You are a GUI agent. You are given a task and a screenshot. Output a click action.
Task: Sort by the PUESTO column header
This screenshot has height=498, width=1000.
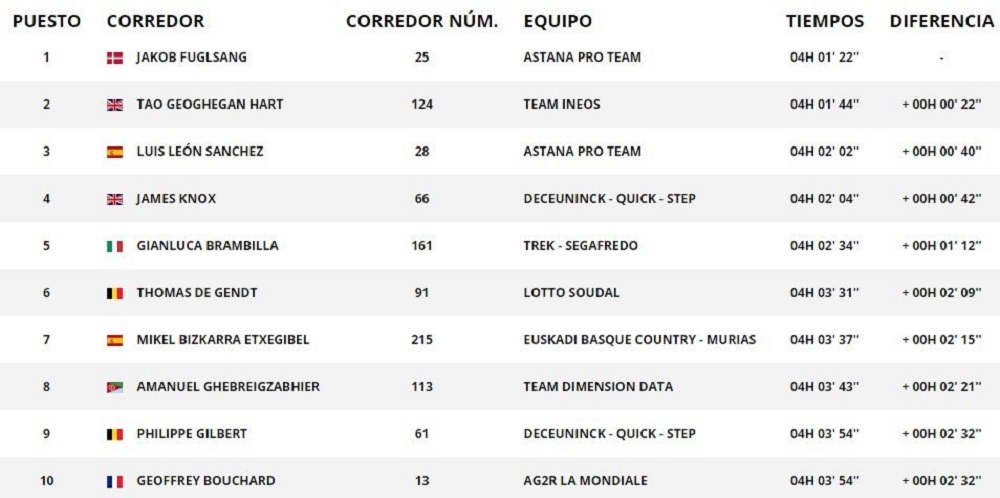pos(46,21)
